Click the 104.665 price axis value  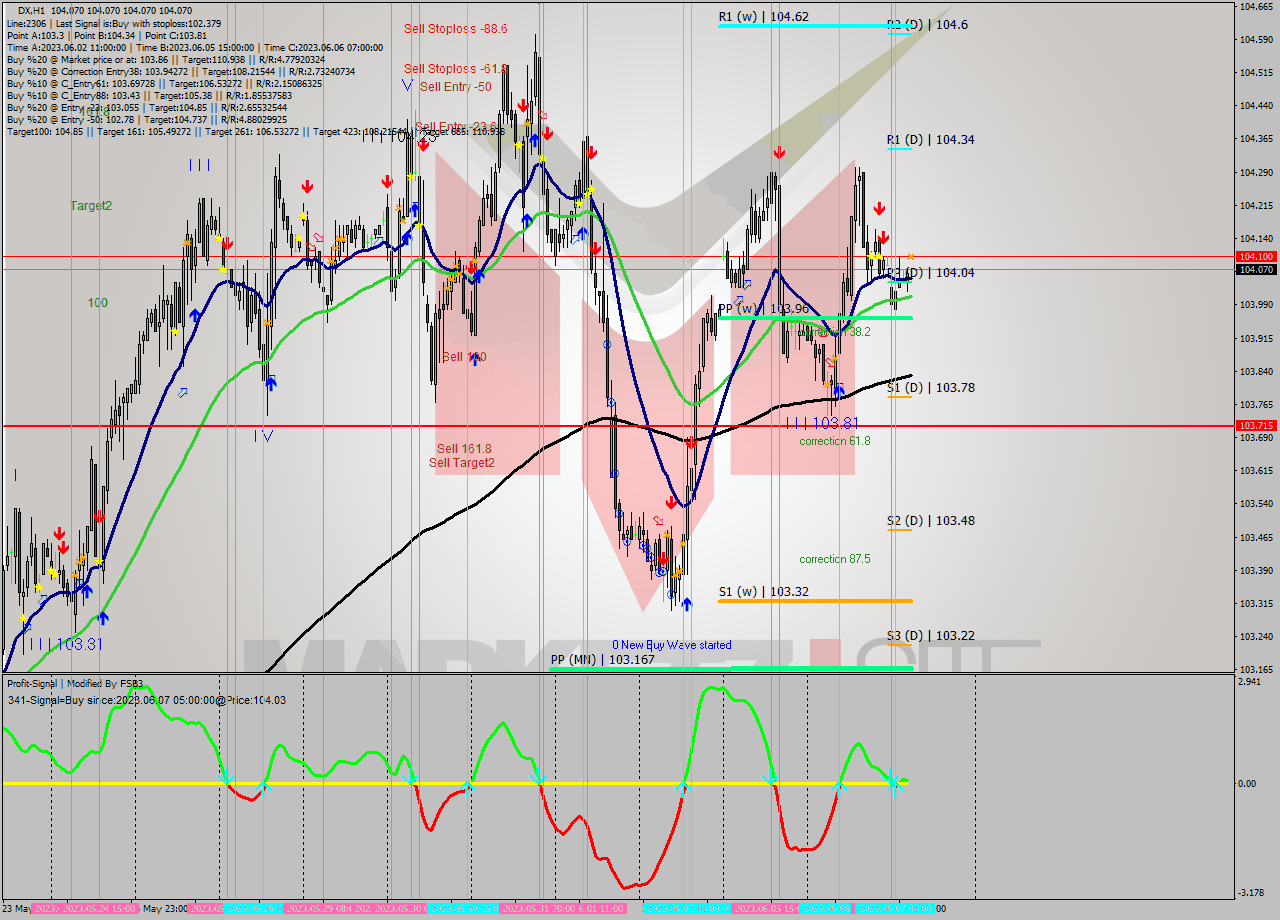coord(1256,7)
